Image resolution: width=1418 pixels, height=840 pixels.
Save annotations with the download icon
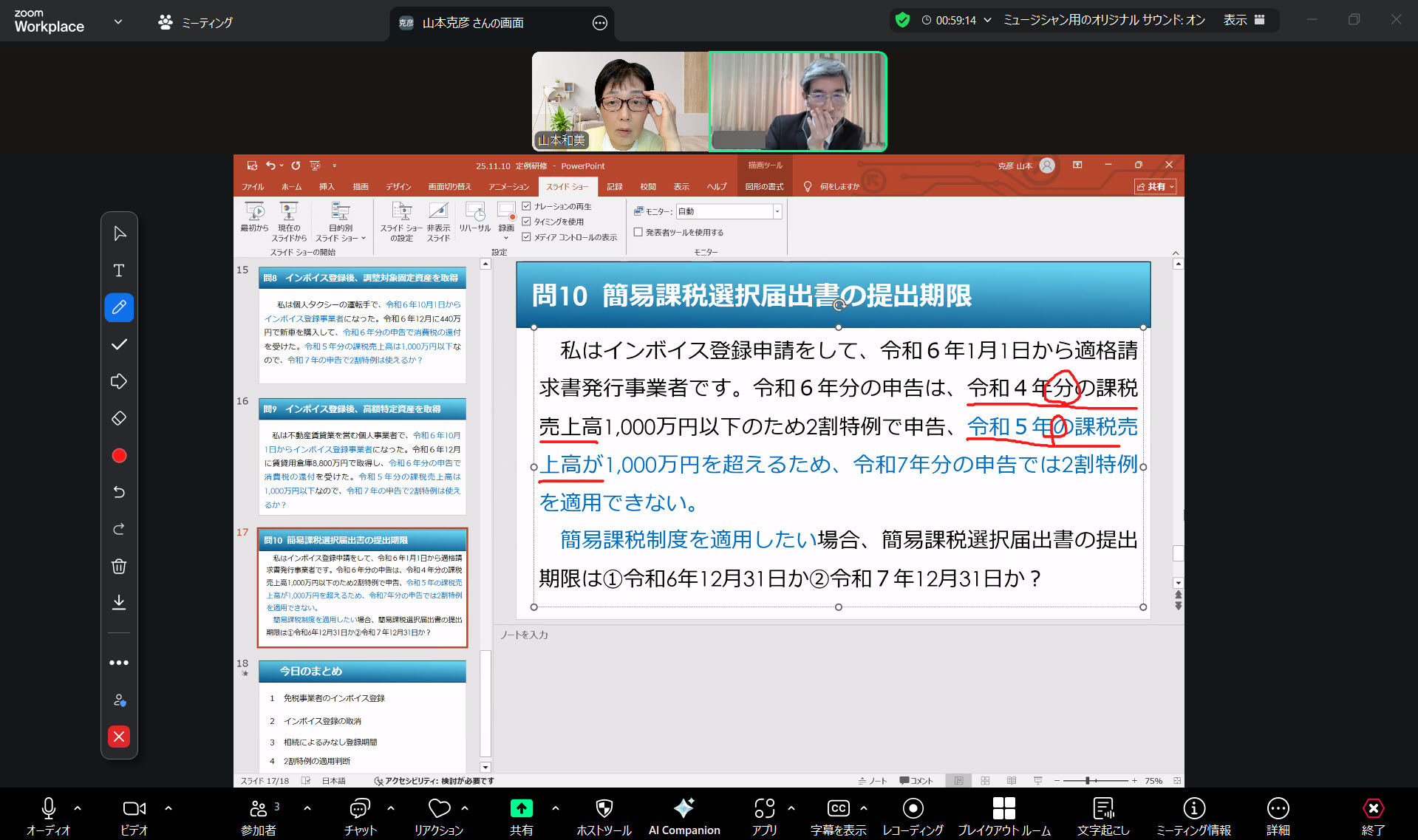pos(119,603)
